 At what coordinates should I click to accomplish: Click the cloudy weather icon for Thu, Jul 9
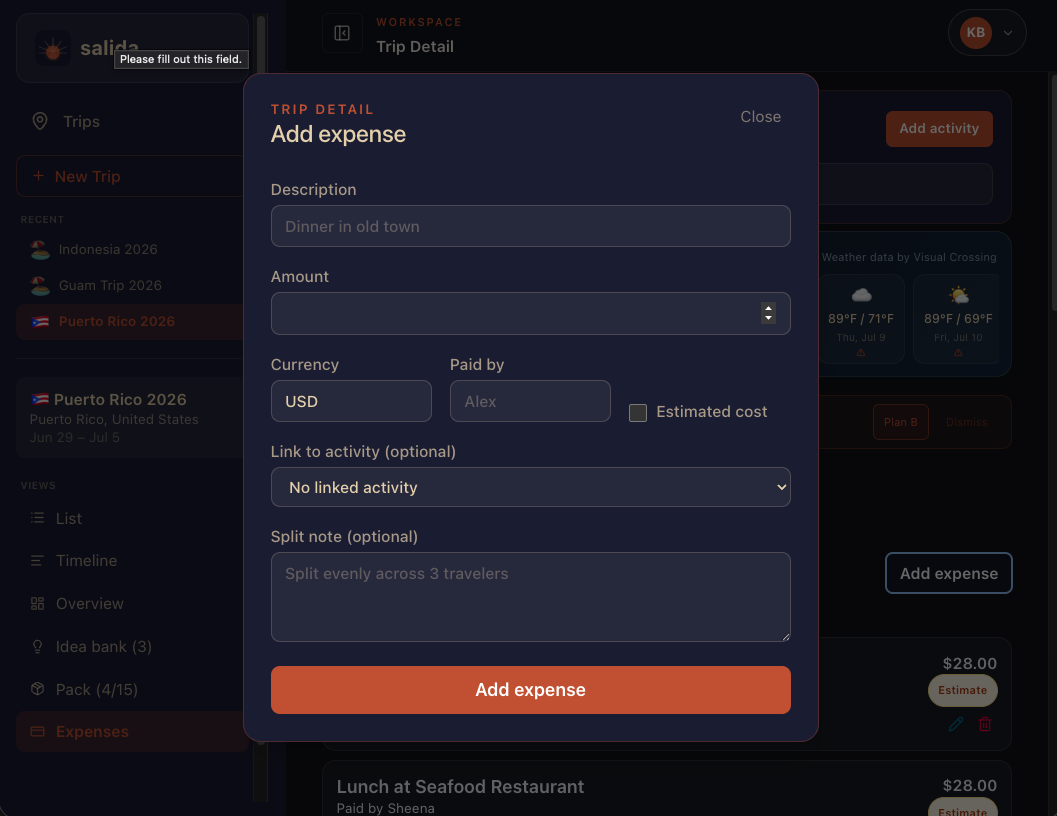tap(862, 295)
